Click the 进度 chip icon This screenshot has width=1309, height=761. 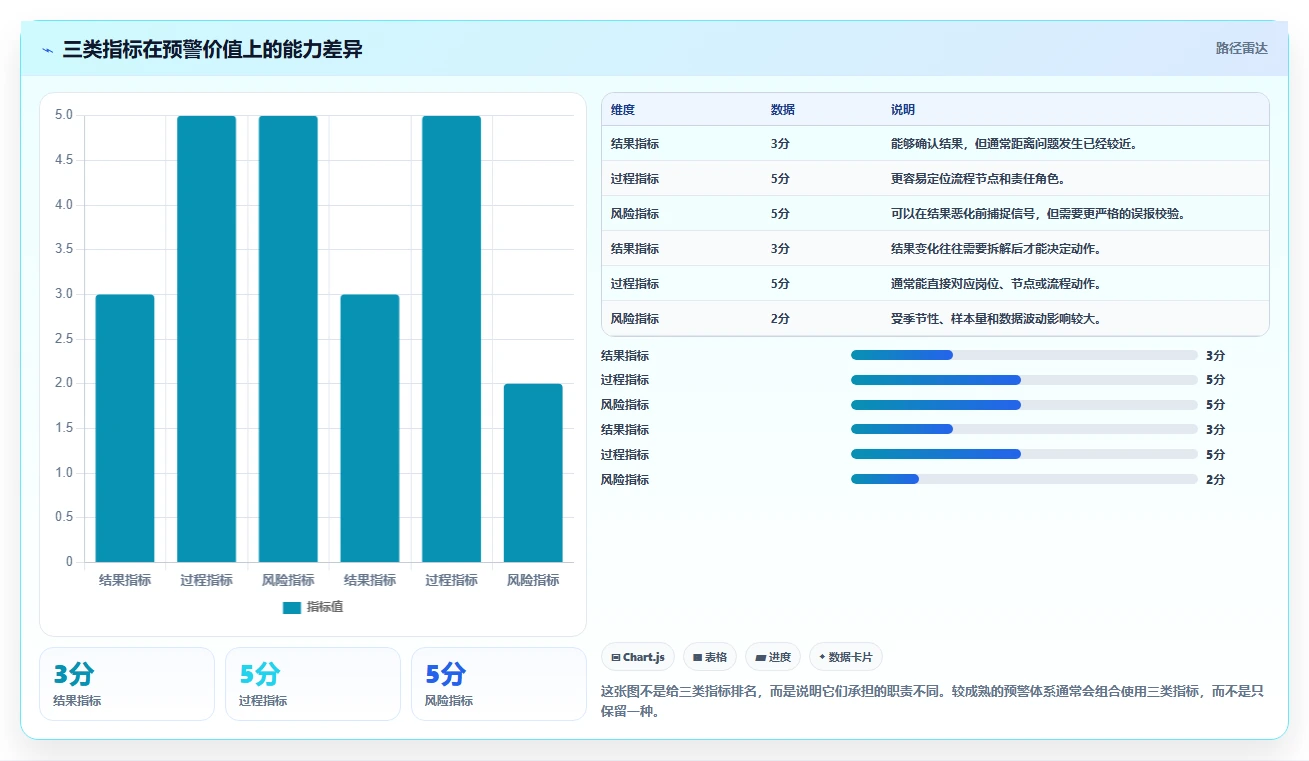coord(760,658)
